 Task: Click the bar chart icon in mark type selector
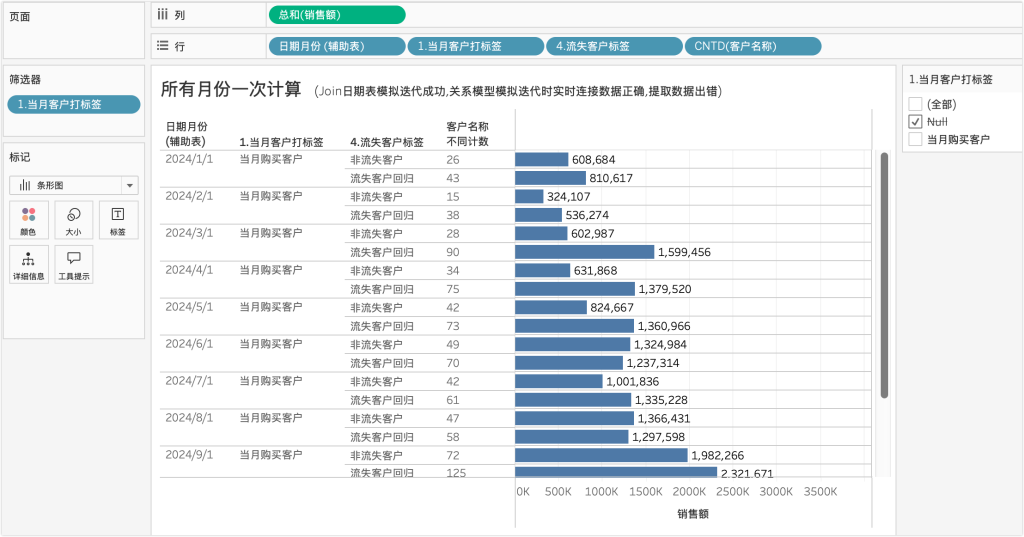click(25, 185)
